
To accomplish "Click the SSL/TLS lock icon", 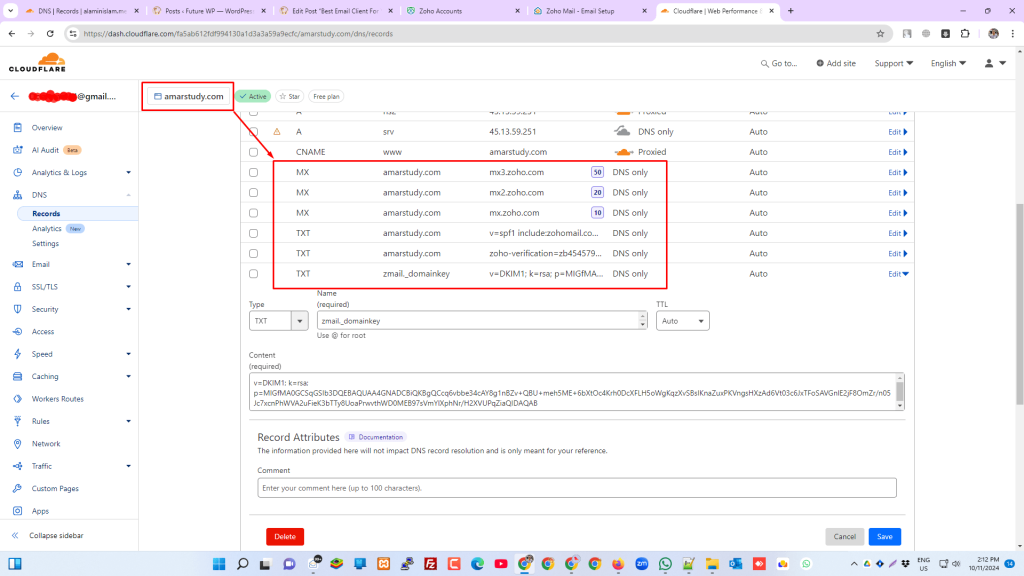I will click(18, 287).
